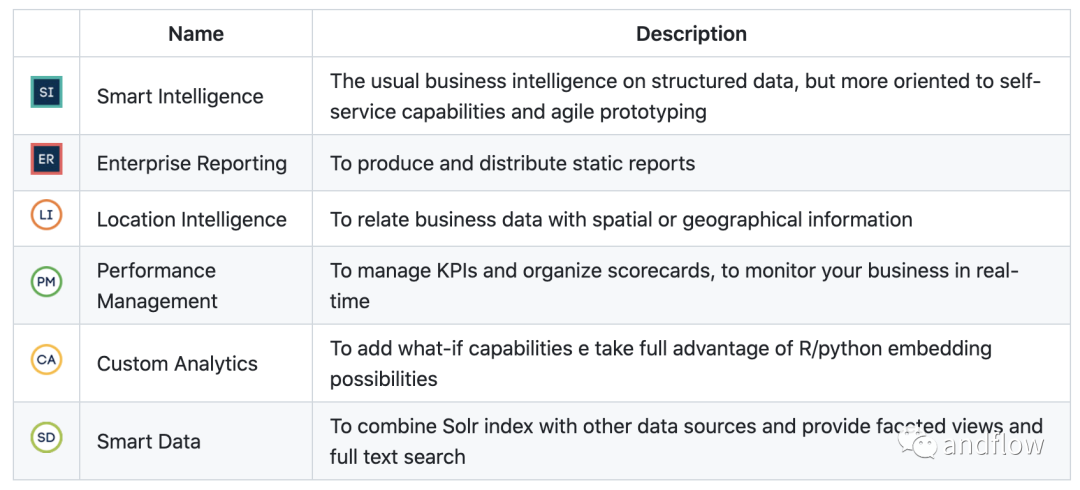Click the Name column header
This screenshot has width=1080, height=490.
(x=196, y=34)
